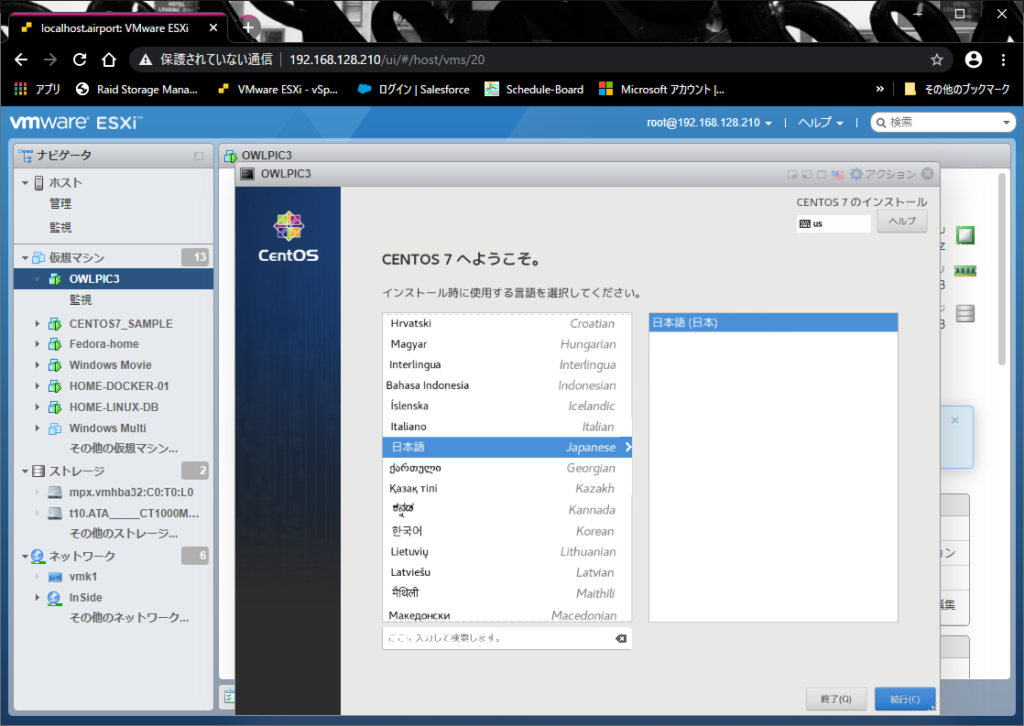The image size is (1024, 726).
Task: Open the browser apps grid (アプリ) icon
Action: point(21,89)
